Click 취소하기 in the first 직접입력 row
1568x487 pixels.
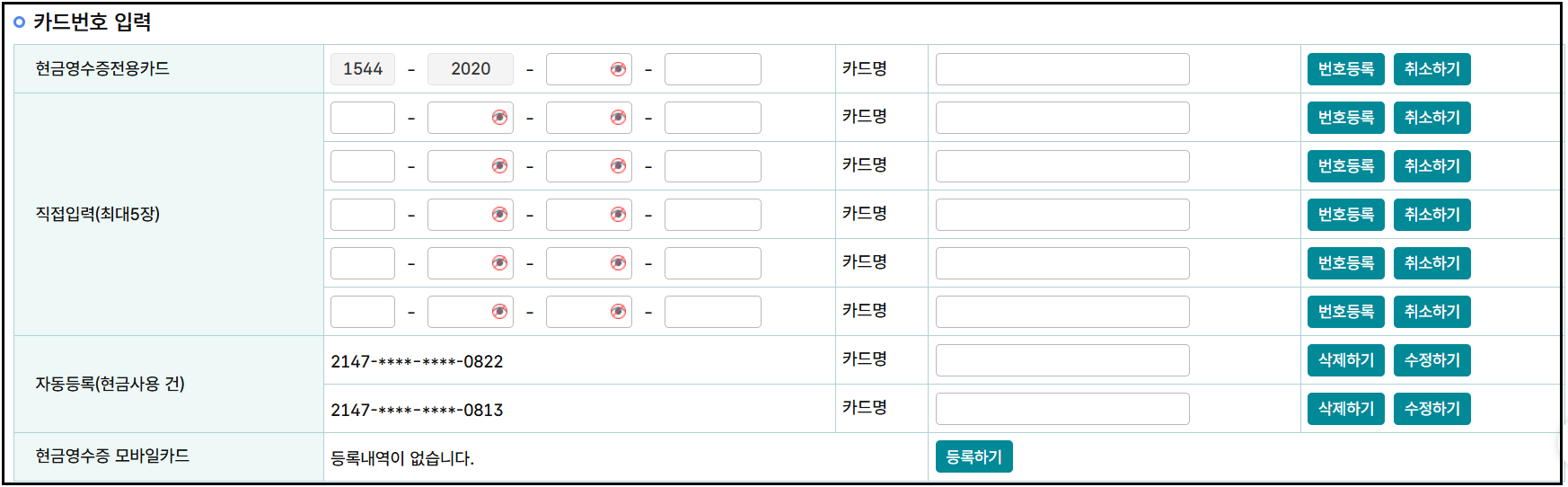tap(1431, 118)
